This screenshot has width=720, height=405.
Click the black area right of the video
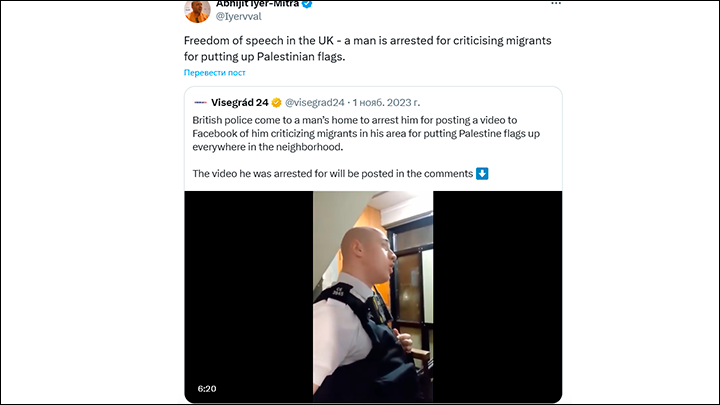coord(497,297)
